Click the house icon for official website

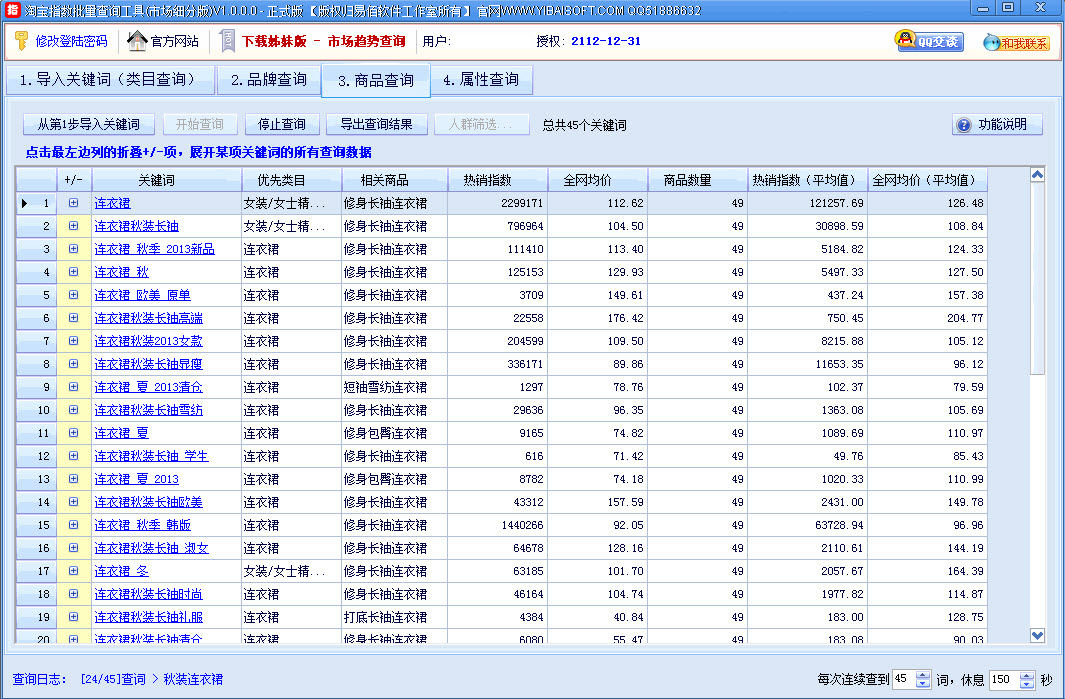coord(137,41)
